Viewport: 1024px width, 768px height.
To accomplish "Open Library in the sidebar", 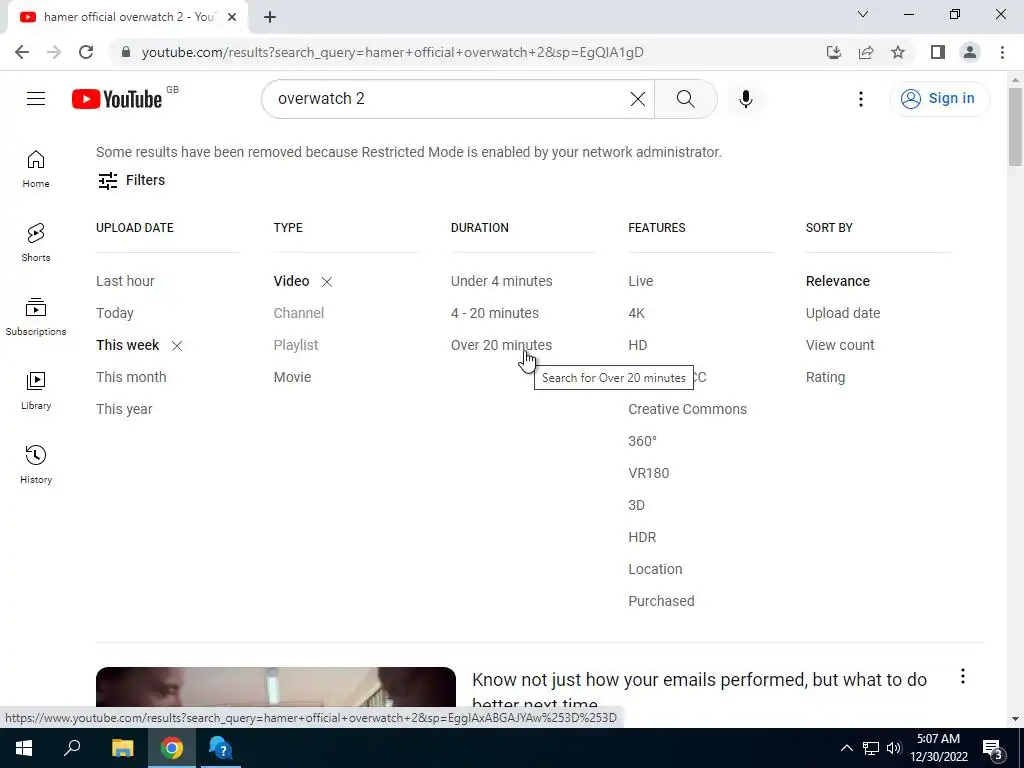I will coord(36,390).
